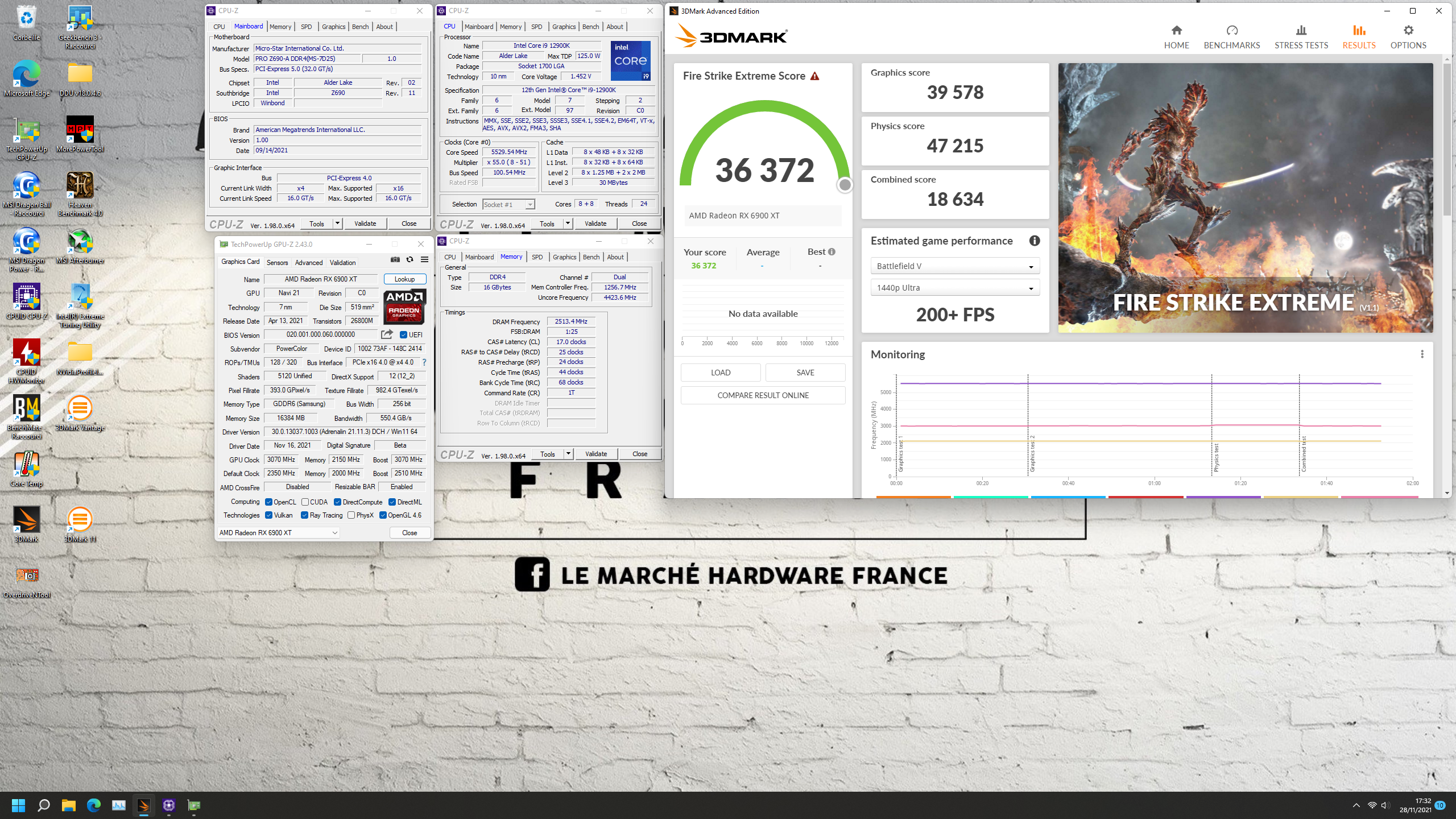Open 3DMark HOME icon
The image size is (1456, 819).
click(x=1176, y=31)
